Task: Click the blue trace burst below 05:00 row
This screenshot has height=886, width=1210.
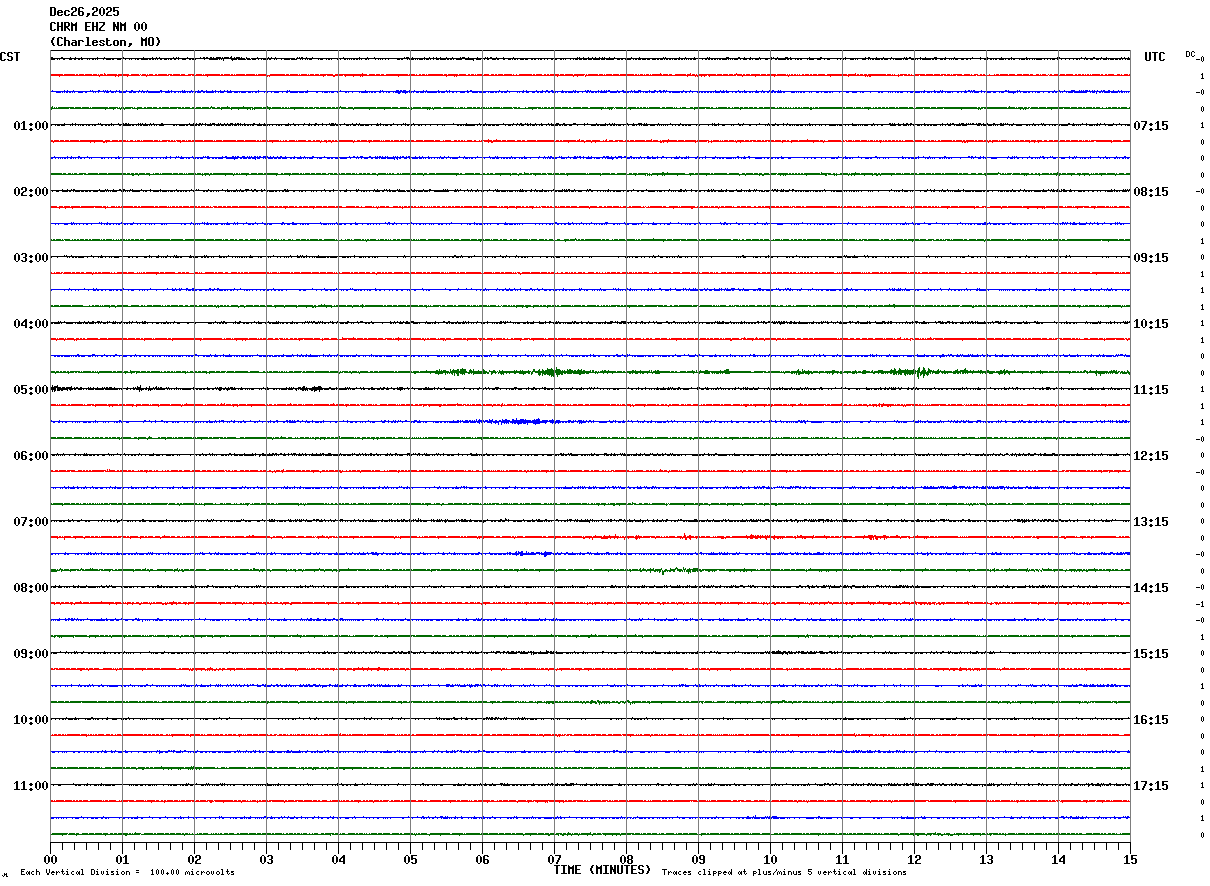Action: [x=520, y=421]
